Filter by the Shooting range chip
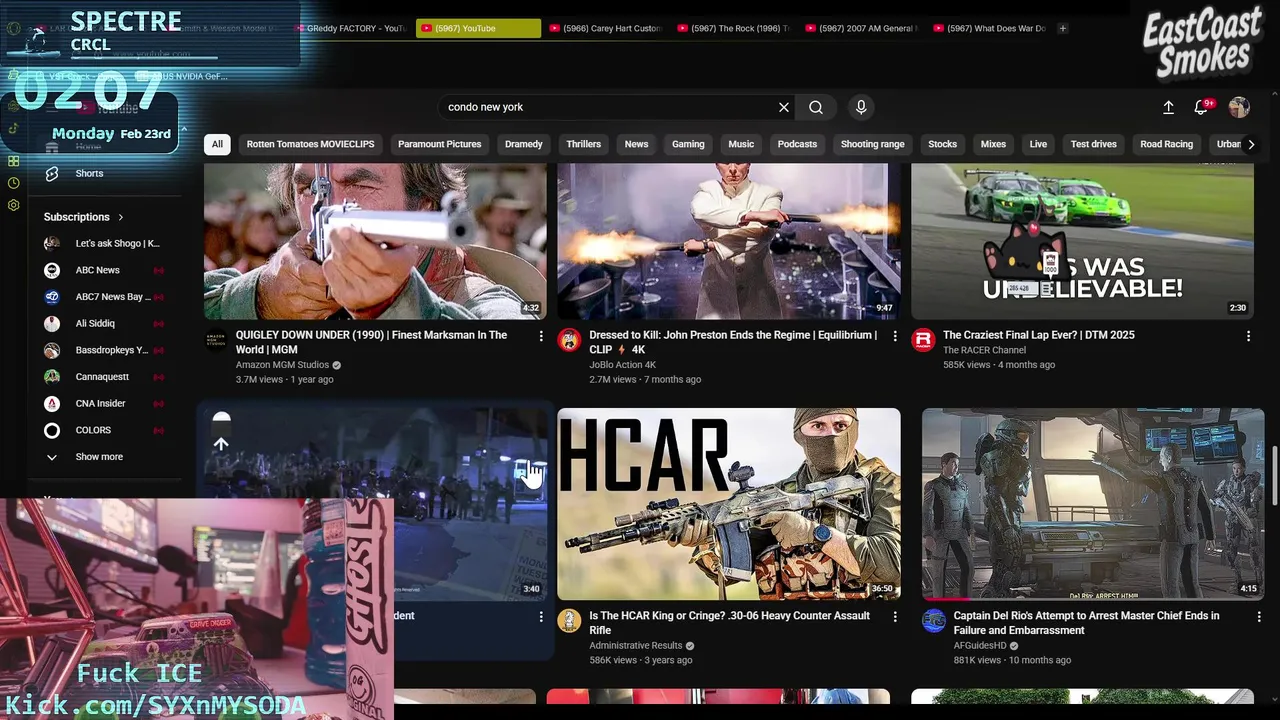Image resolution: width=1280 pixels, height=720 pixels. (x=872, y=144)
